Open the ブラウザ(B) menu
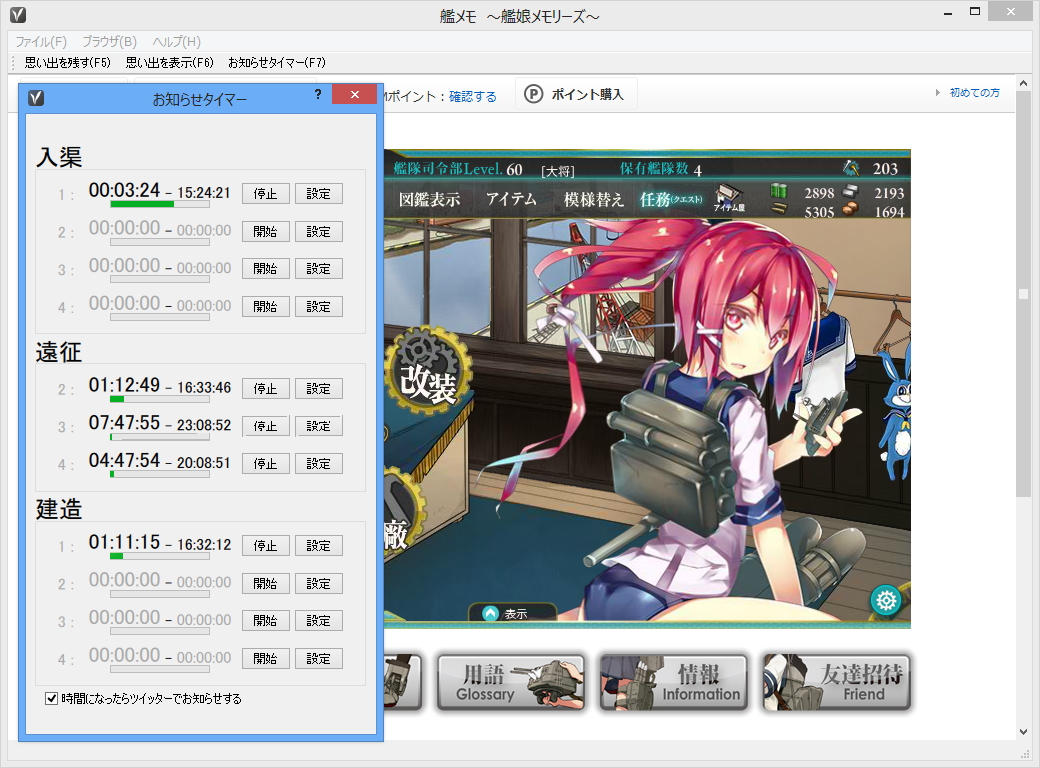Image resolution: width=1040 pixels, height=768 pixels. click(x=109, y=42)
